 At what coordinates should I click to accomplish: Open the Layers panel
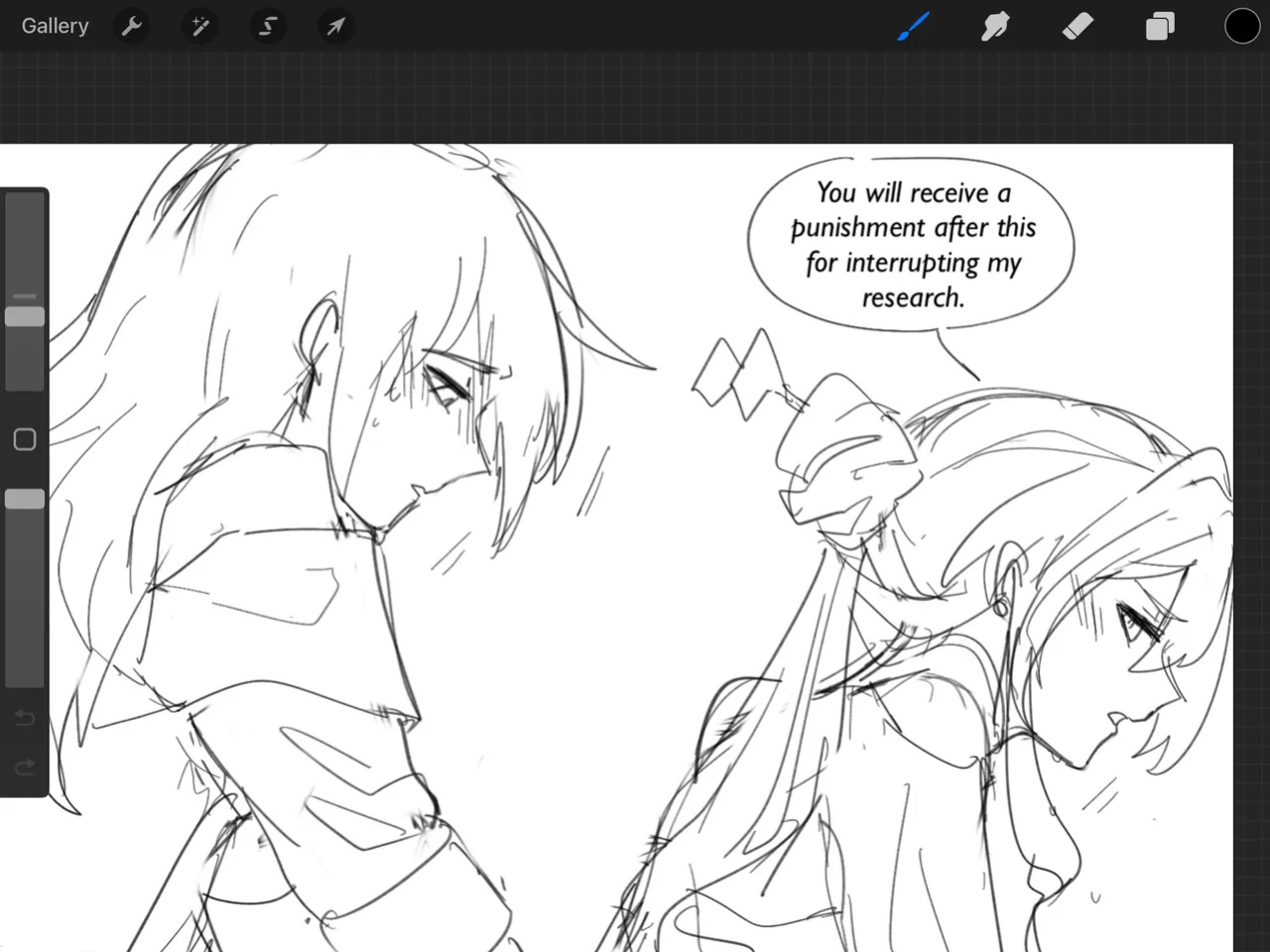click(1160, 26)
